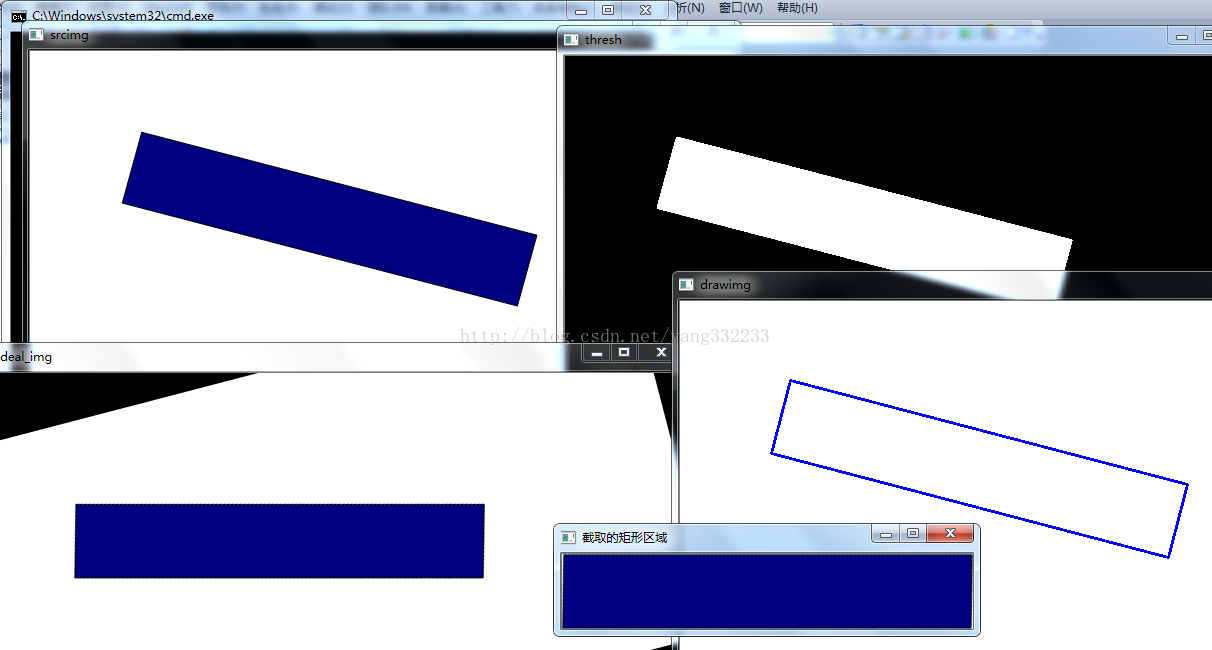The image size is (1212, 650).
Task: Select the C:\Windows\system32\cmd.exe title text
Action: click(x=122, y=16)
